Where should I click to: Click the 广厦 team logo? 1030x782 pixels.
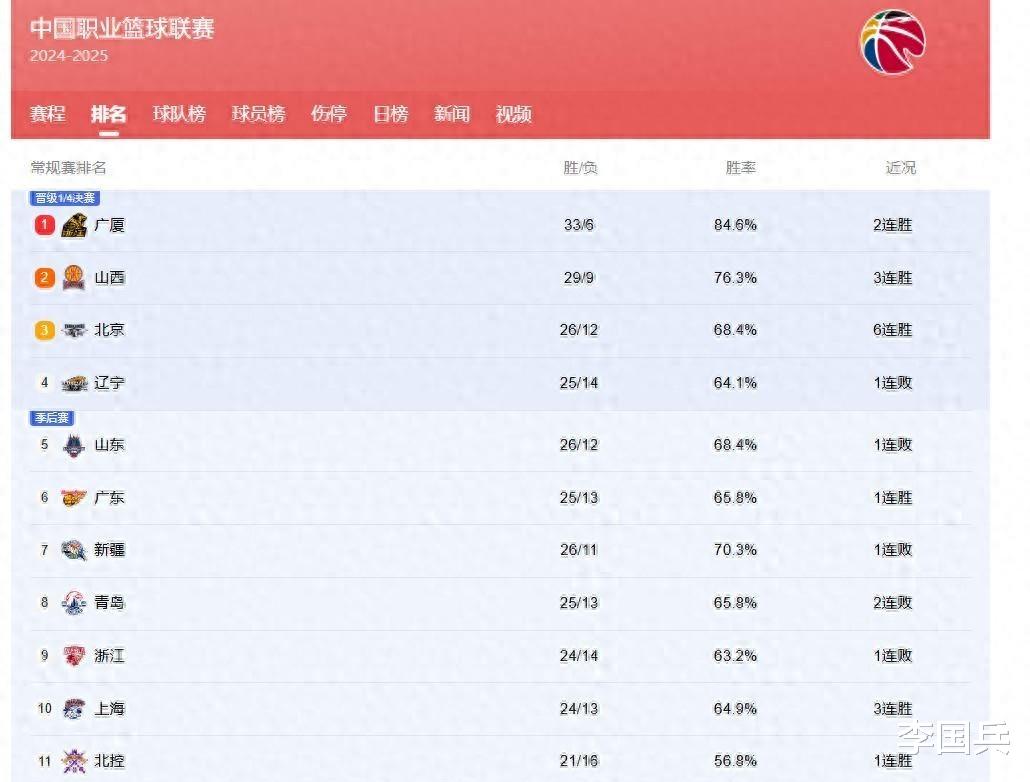[74, 225]
